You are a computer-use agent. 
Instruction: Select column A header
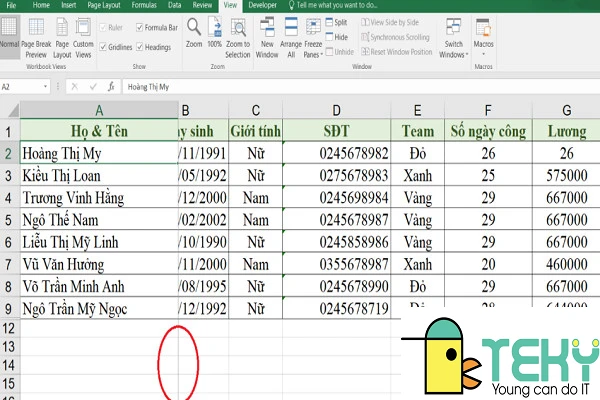(99, 110)
